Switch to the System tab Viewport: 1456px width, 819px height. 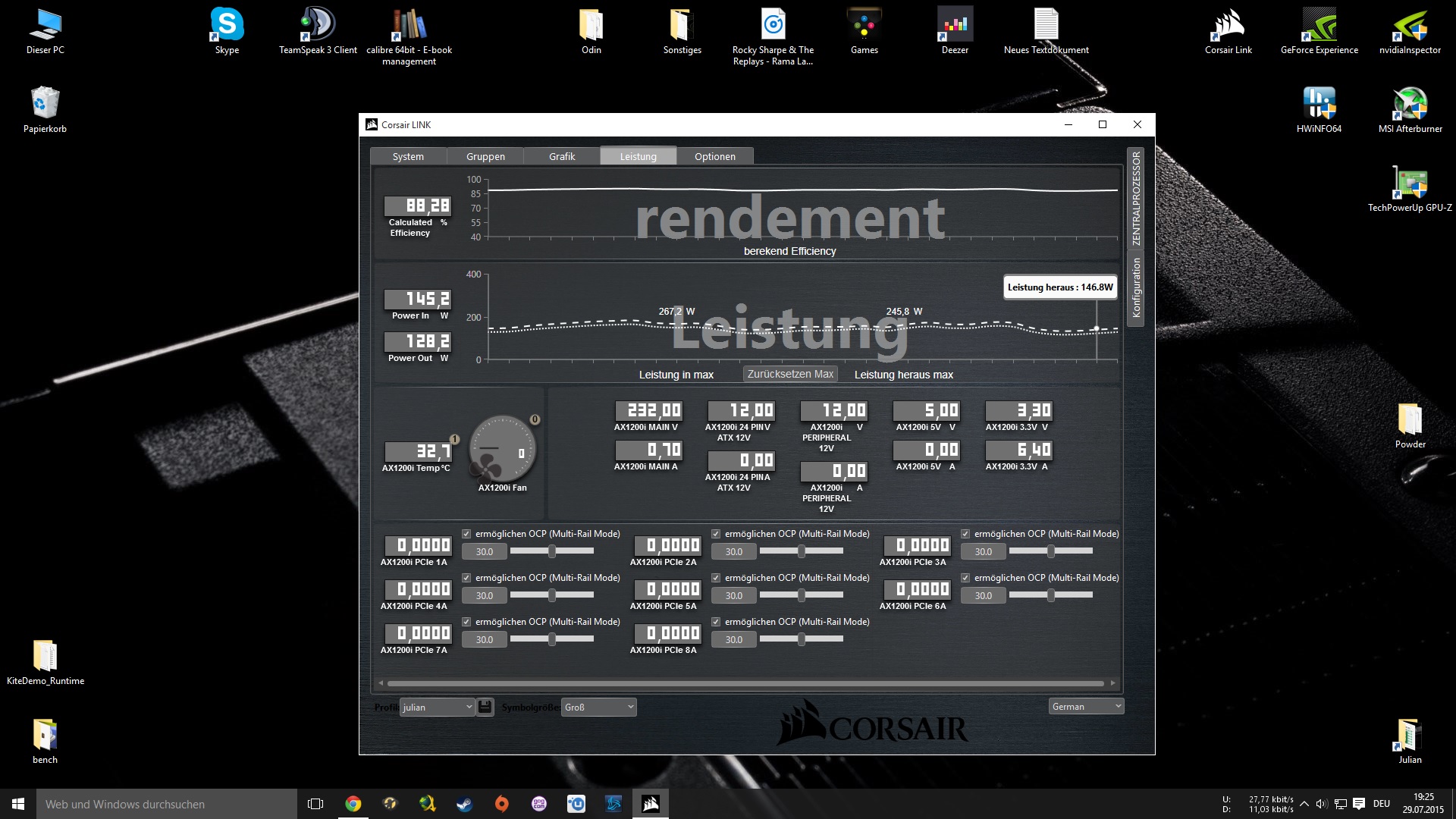[x=408, y=156]
